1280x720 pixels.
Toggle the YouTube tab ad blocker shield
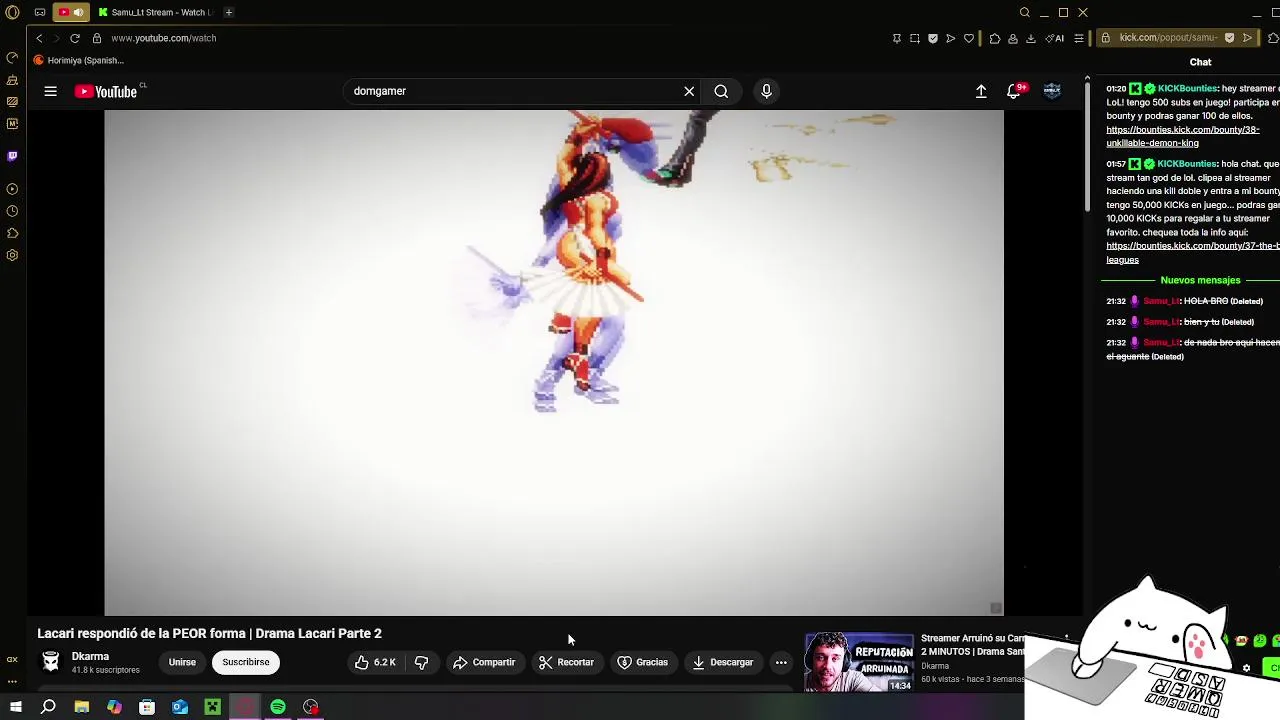coord(933,38)
